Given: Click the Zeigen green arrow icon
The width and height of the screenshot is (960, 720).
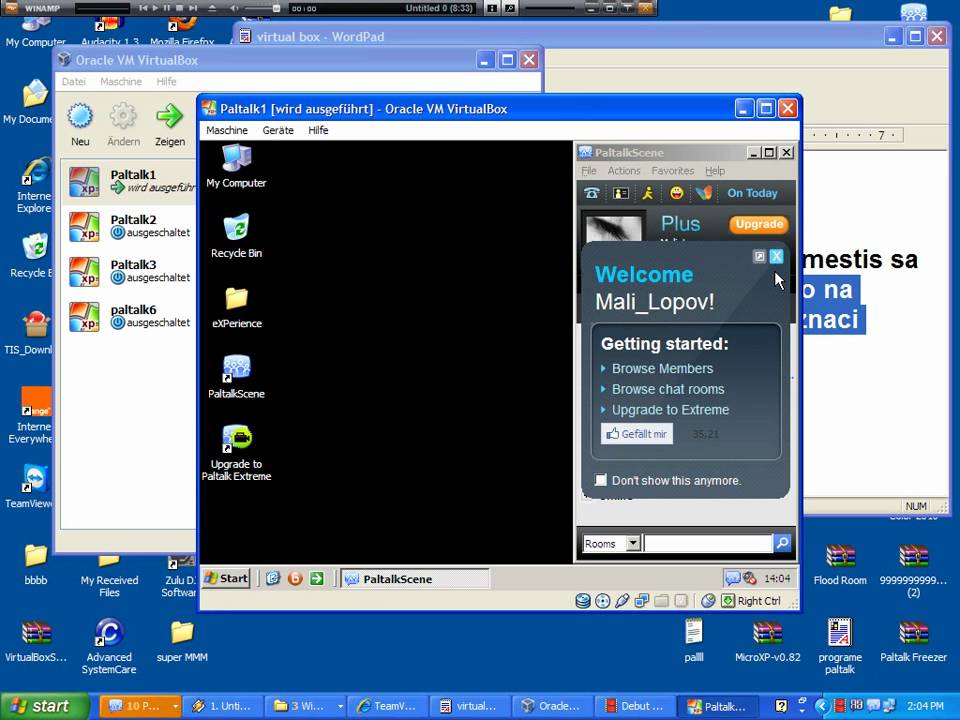Looking at the screenshot, I should [x=170, y=115].
